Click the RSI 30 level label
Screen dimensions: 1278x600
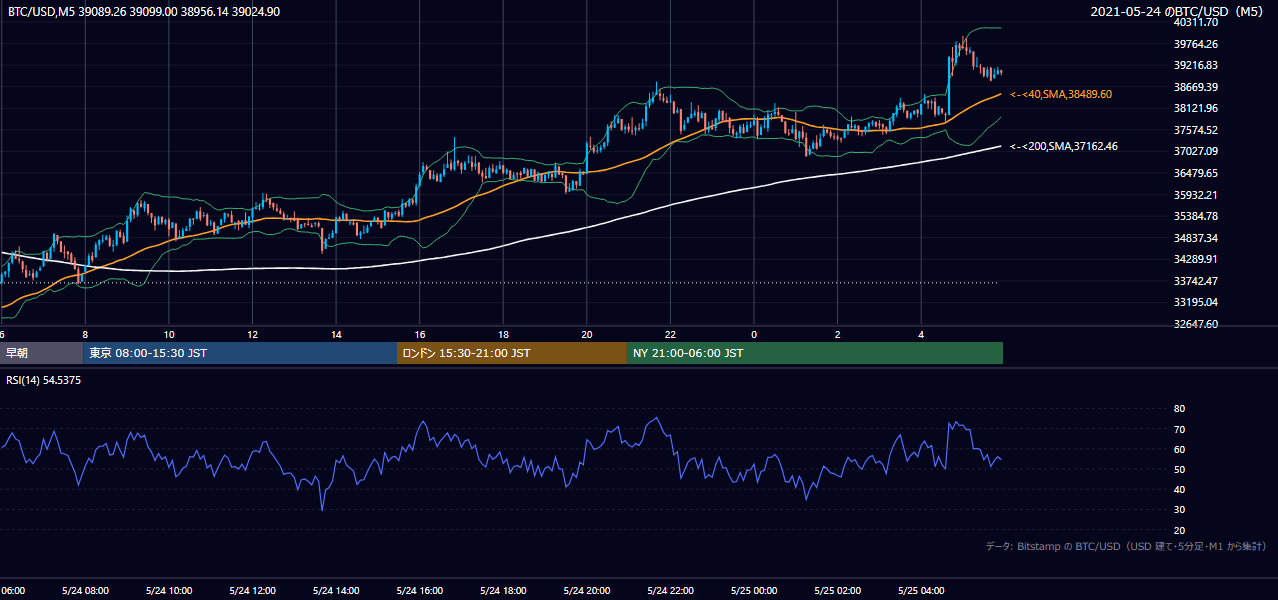coord(1179,510)
